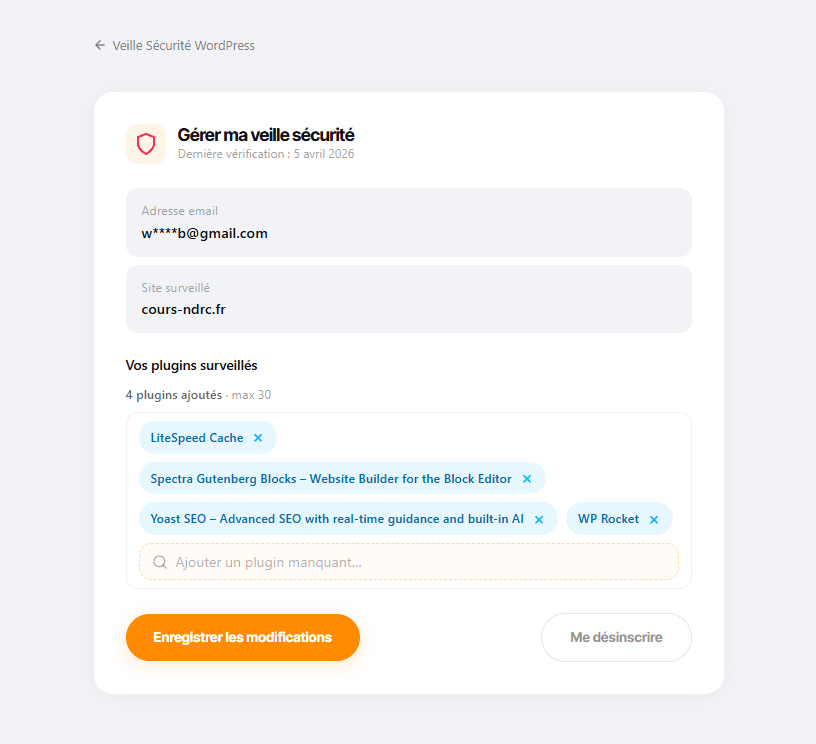Open the Veille Sécurité WordPress breadcrumb link
Image resolution: width=816 pixels, height=744 pixels.
pyautogui.click(x=184, y=45)
